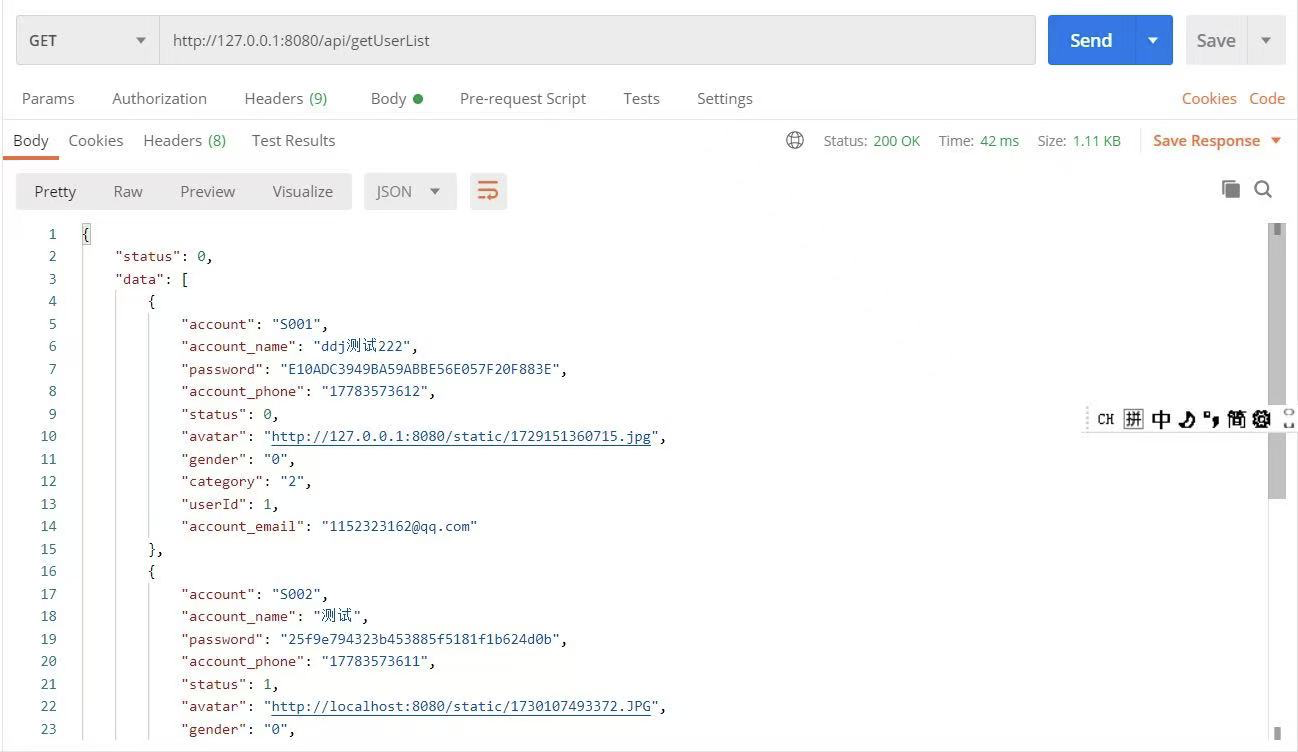Click the IME CH language indicator
The image size is (1298, 752).
tap(1105, 419)
